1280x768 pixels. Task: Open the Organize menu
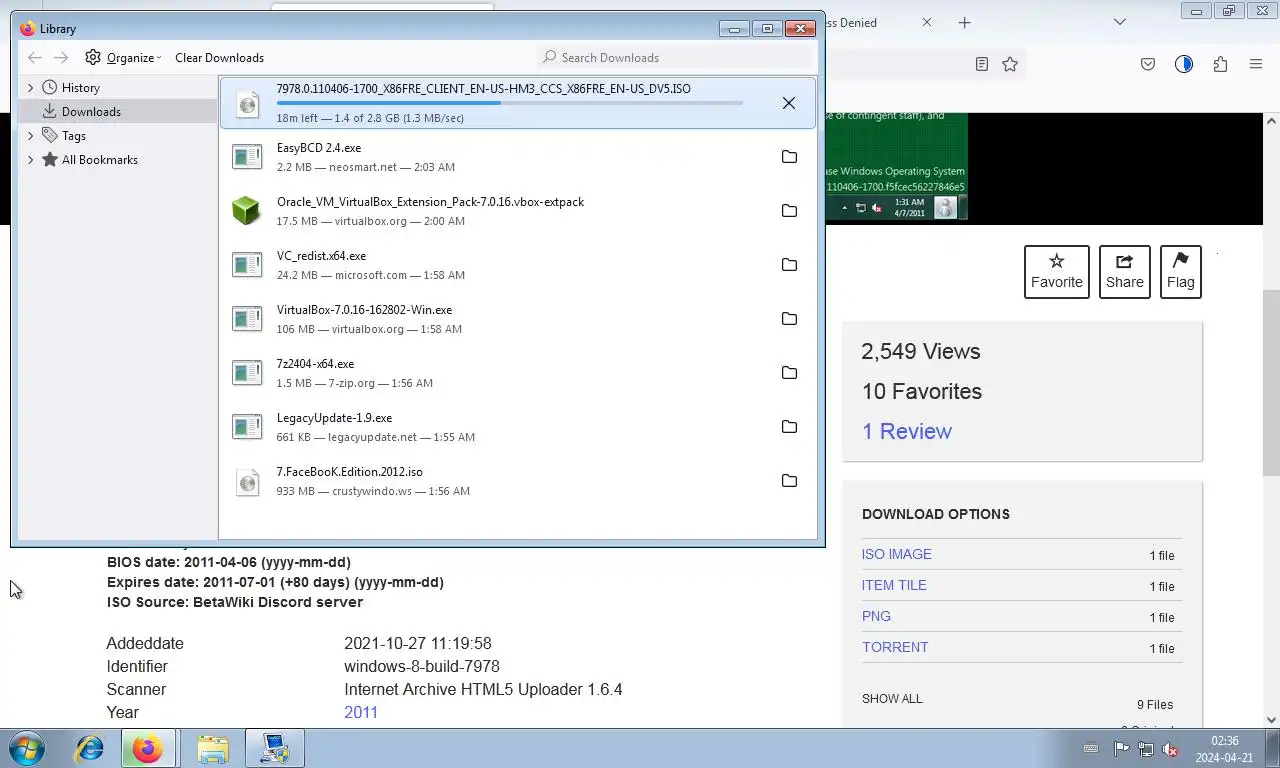tap(123, 58)
